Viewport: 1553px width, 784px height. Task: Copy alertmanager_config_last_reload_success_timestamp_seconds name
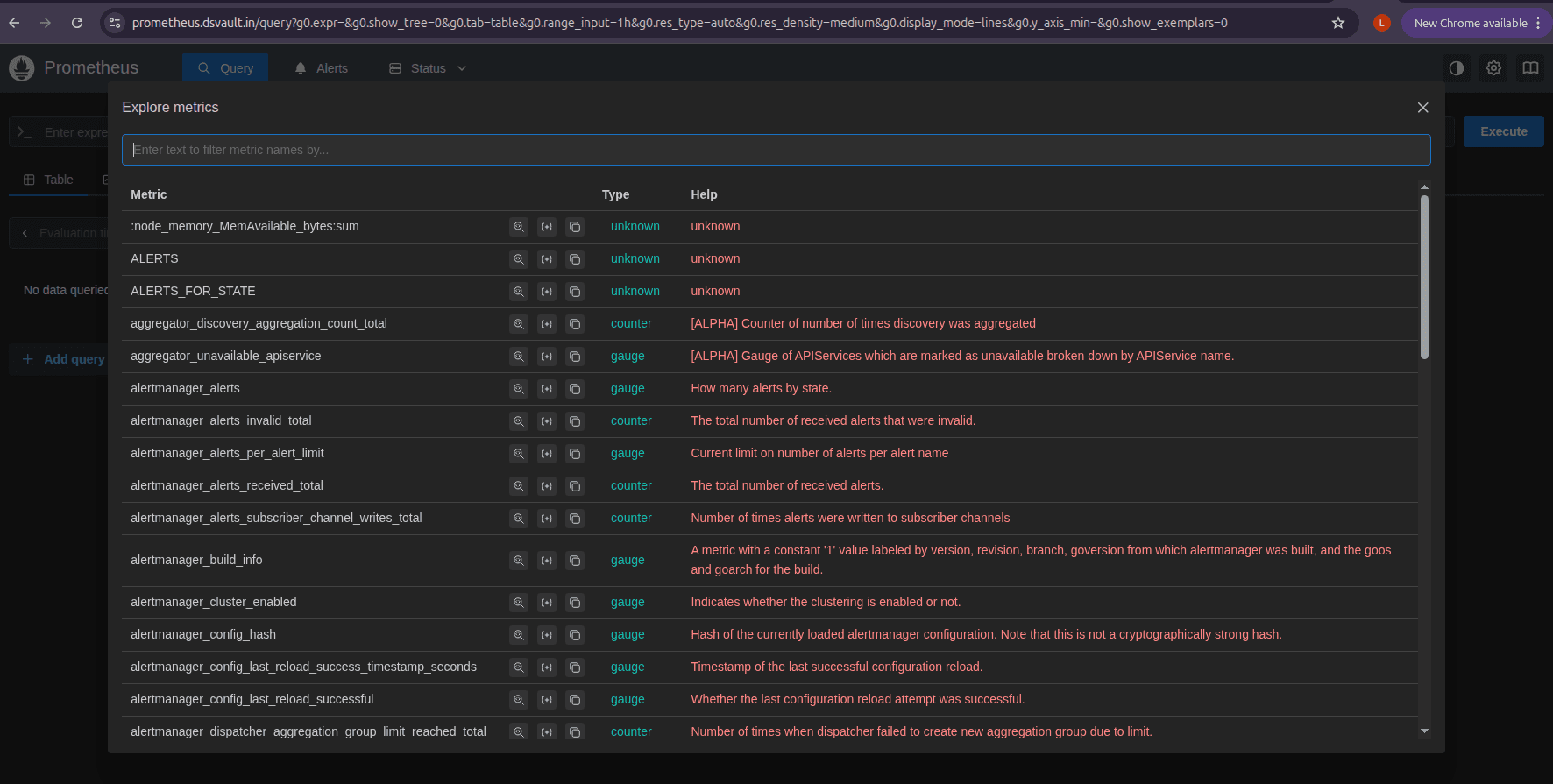[x=575, y=667]
